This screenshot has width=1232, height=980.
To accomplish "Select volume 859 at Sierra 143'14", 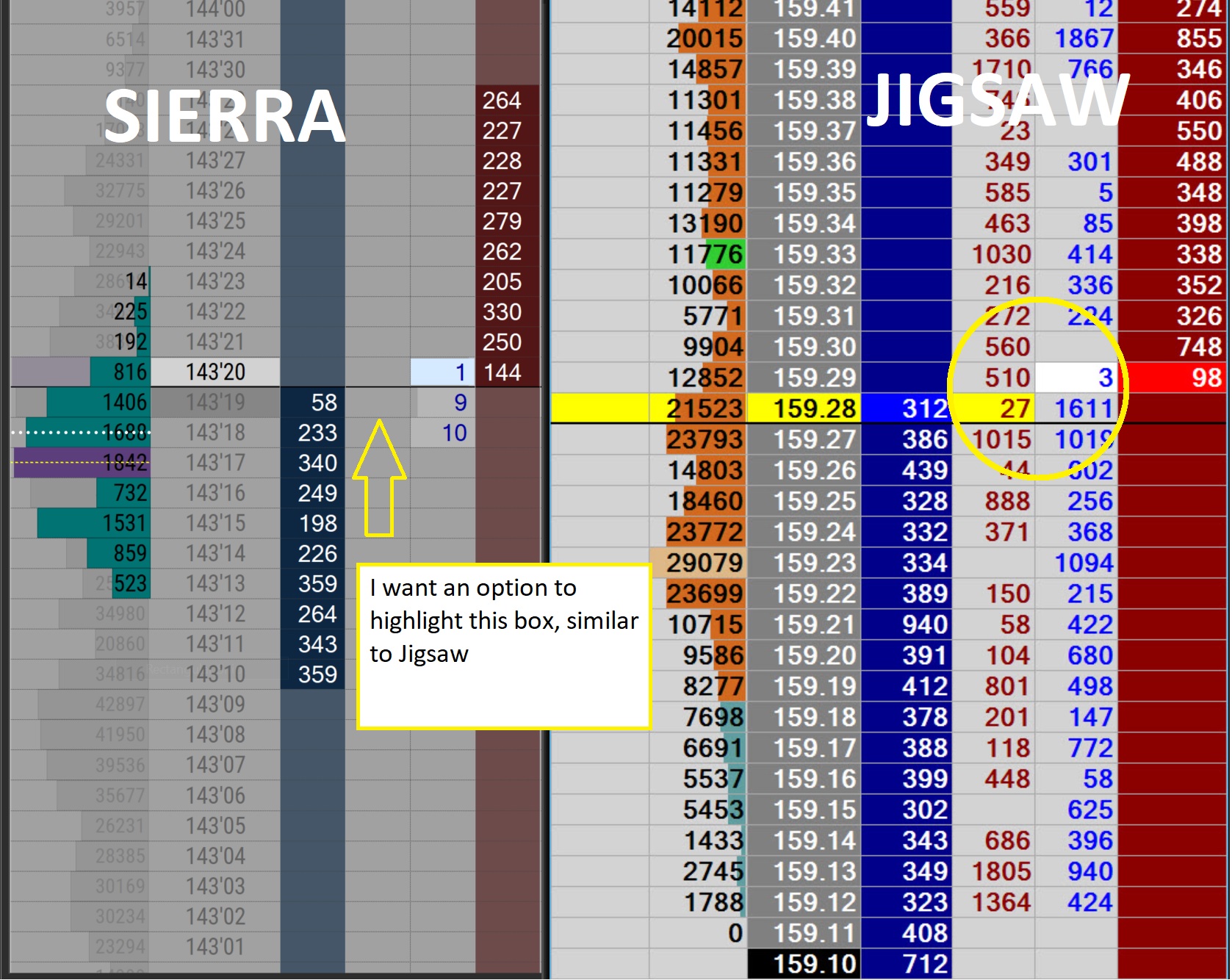I will coord(118,553).
